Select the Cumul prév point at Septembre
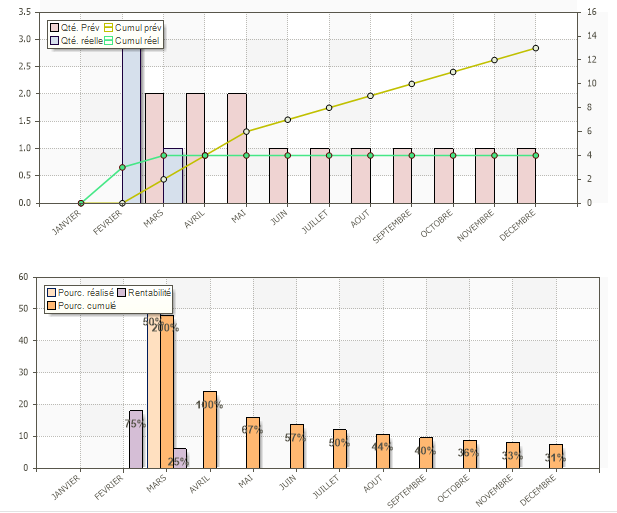This screenshot has width=617, height=513. (x=411, y=84)
